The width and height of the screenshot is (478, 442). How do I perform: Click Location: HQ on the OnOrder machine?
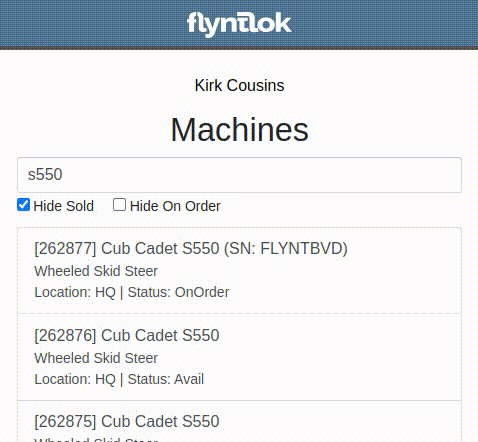tap(75, 292)
